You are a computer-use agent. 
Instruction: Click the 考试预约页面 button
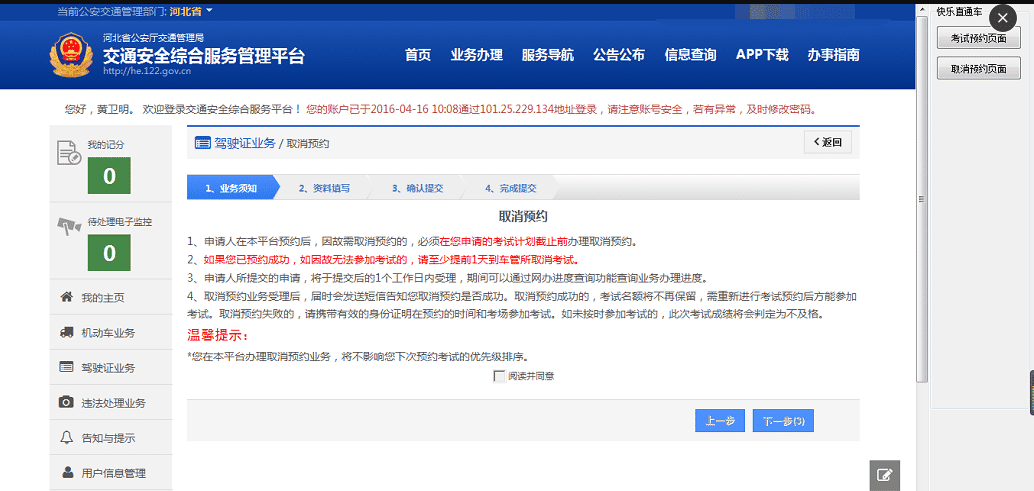click(978, 39)
